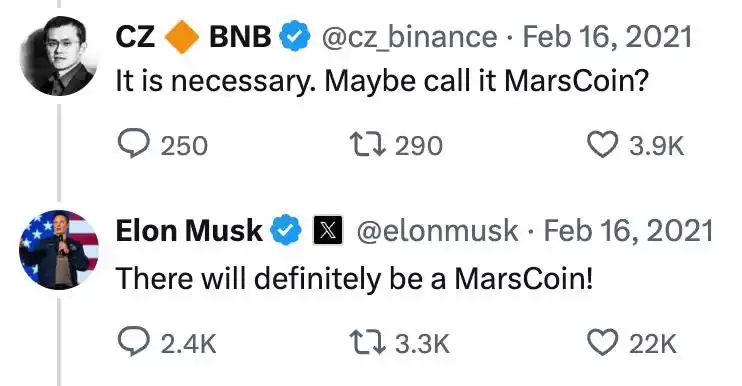Click tweet text 'It is necessary. Maybe call it MarsCoin?'
742x386 pixels.
[381, 81]
